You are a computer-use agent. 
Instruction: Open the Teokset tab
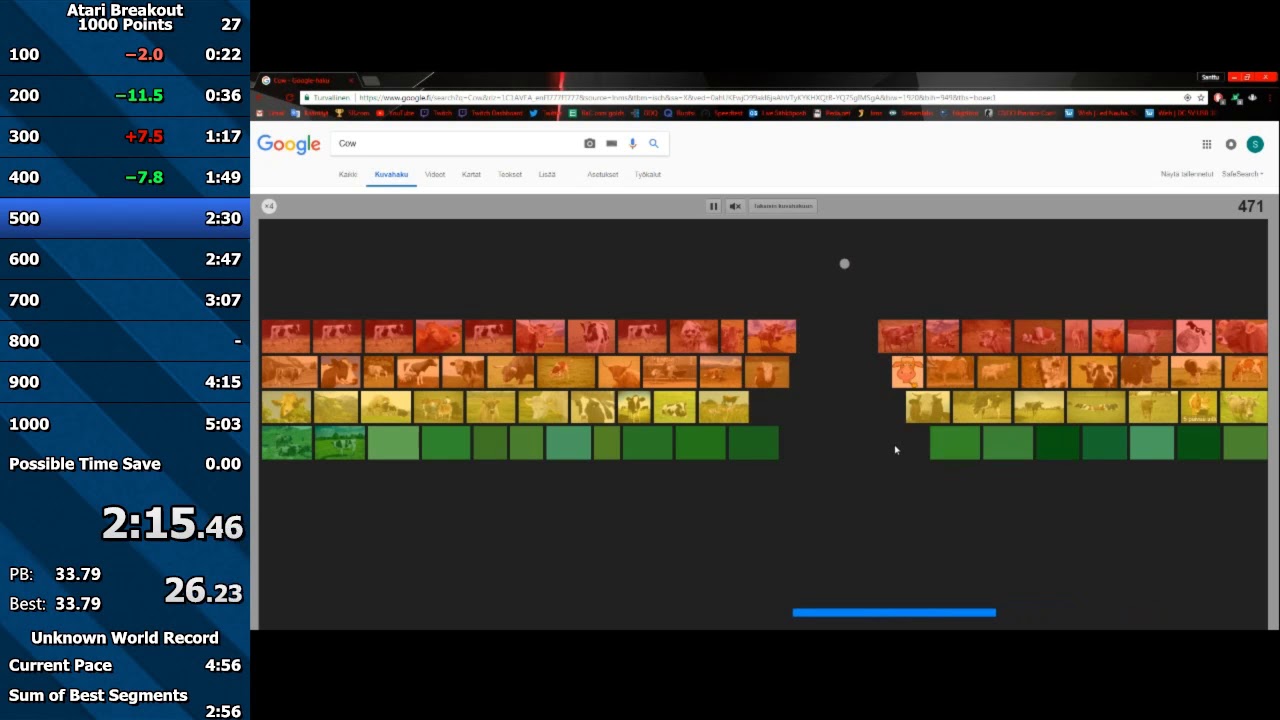pyautogui.click(x=510, y=174)
